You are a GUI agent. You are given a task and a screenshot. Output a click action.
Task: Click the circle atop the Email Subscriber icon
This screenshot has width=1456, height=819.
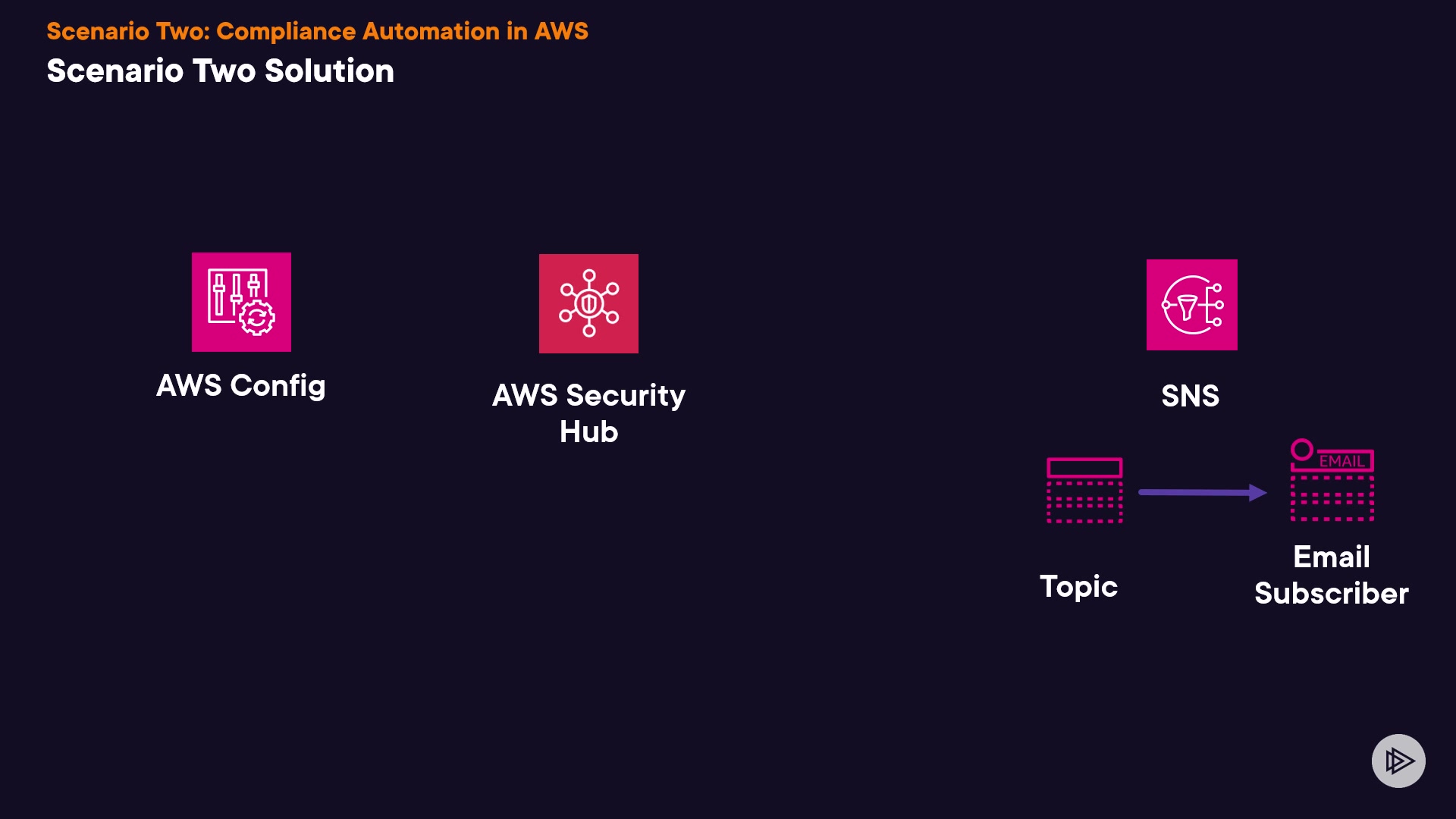[x=1302, y=450]
